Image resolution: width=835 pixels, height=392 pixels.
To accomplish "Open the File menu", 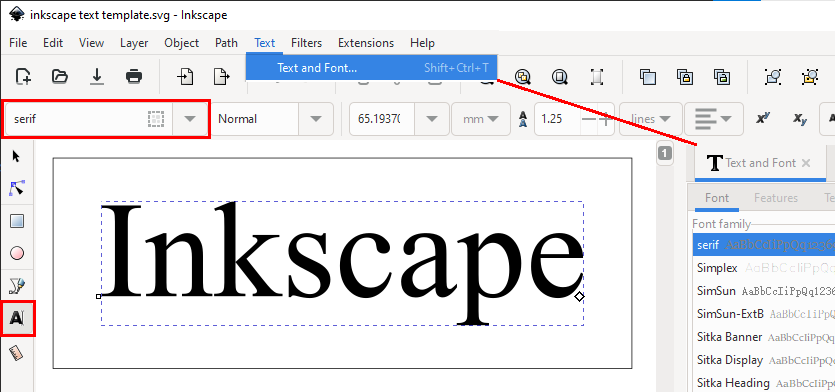I will coord(18,43).
